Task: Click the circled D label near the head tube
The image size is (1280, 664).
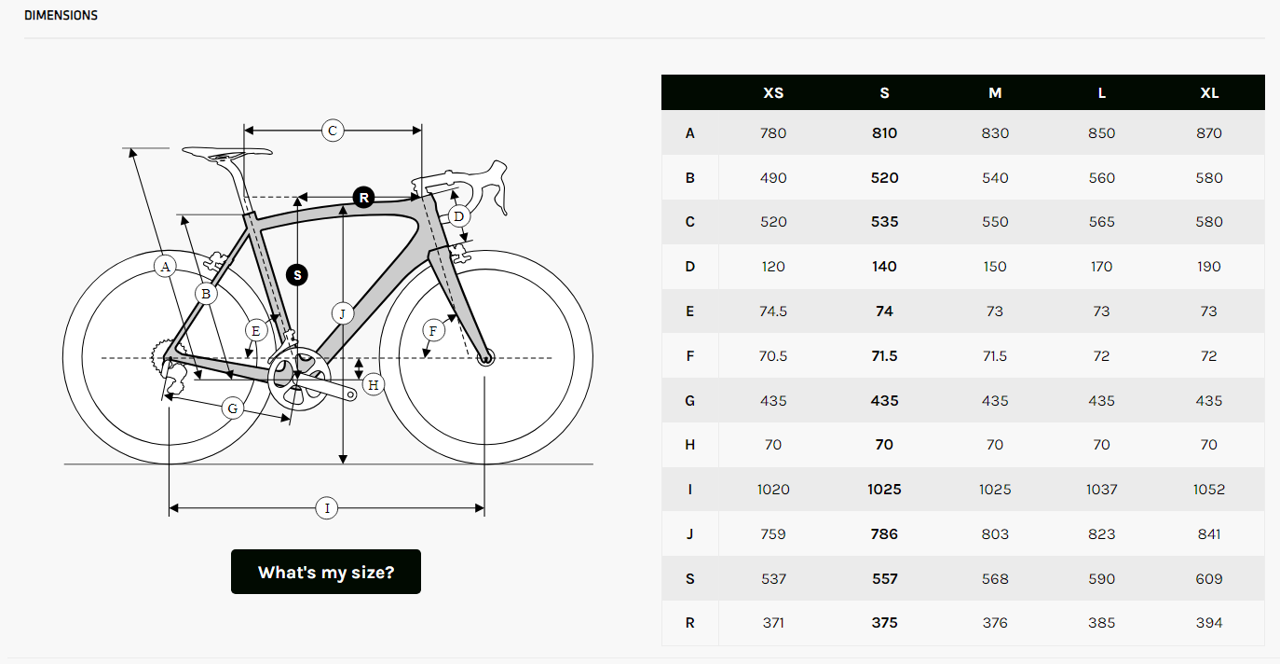Action: pyautogui.click(x=458, y=217)
